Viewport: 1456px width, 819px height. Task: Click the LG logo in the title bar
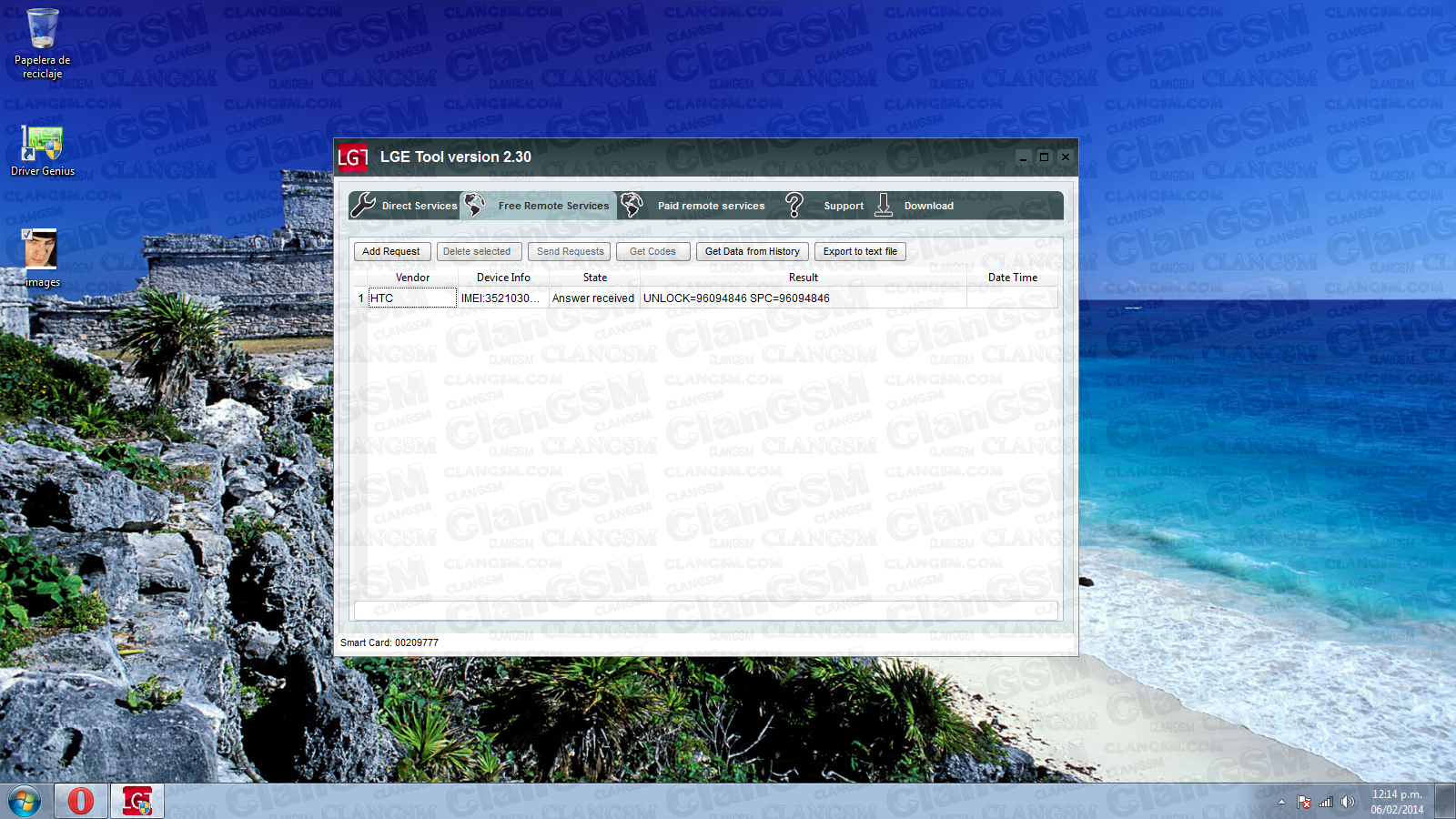(x=352, y=157)
